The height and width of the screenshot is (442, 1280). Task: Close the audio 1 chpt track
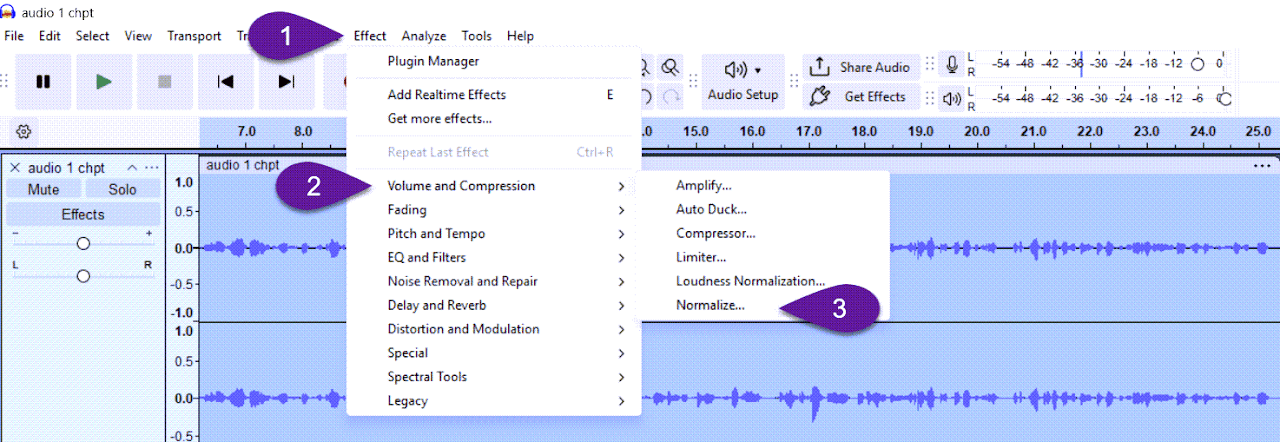[x=15, y=168]
